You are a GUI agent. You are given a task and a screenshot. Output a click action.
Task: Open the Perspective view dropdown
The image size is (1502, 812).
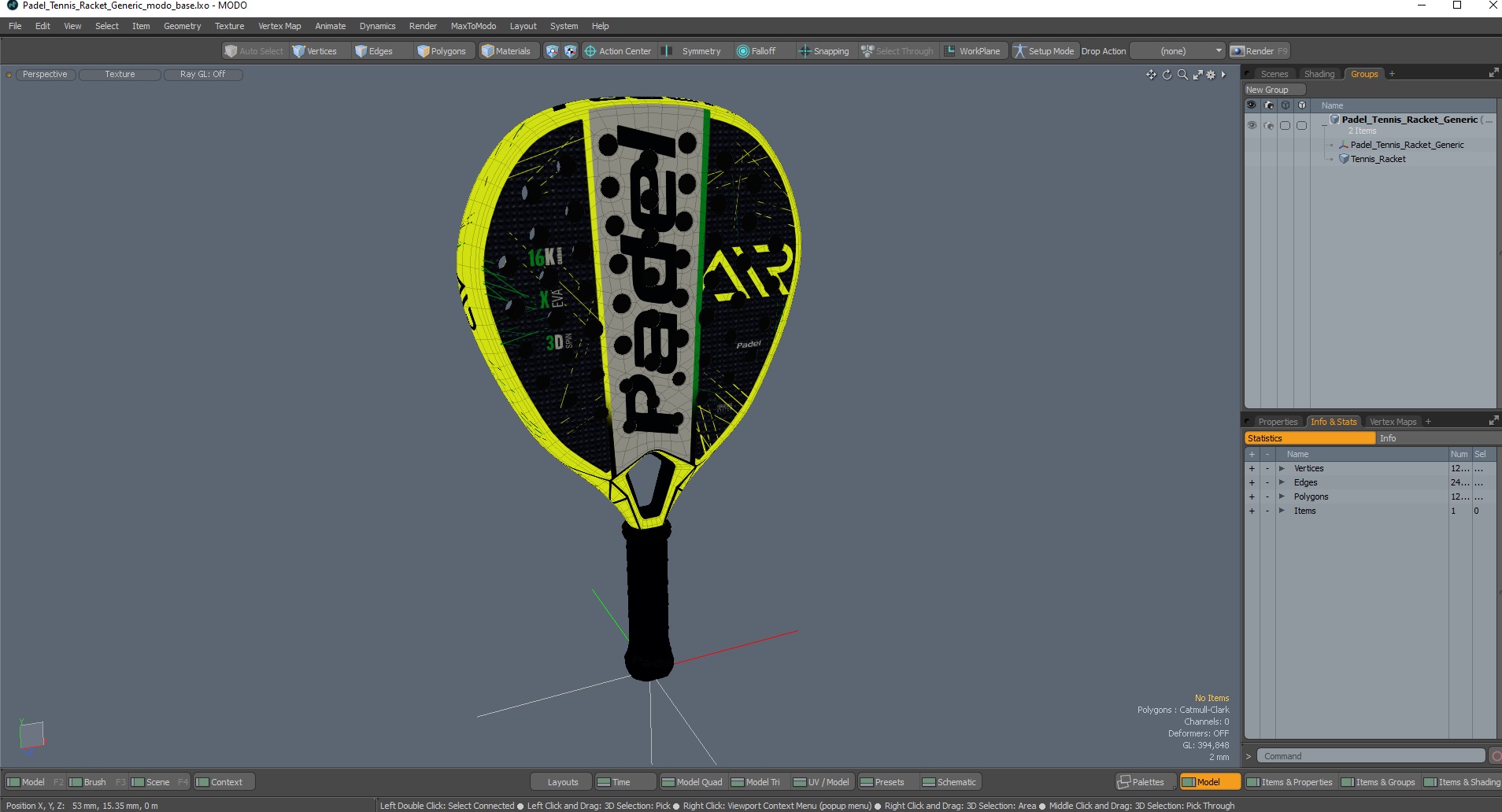coord(45,75)
